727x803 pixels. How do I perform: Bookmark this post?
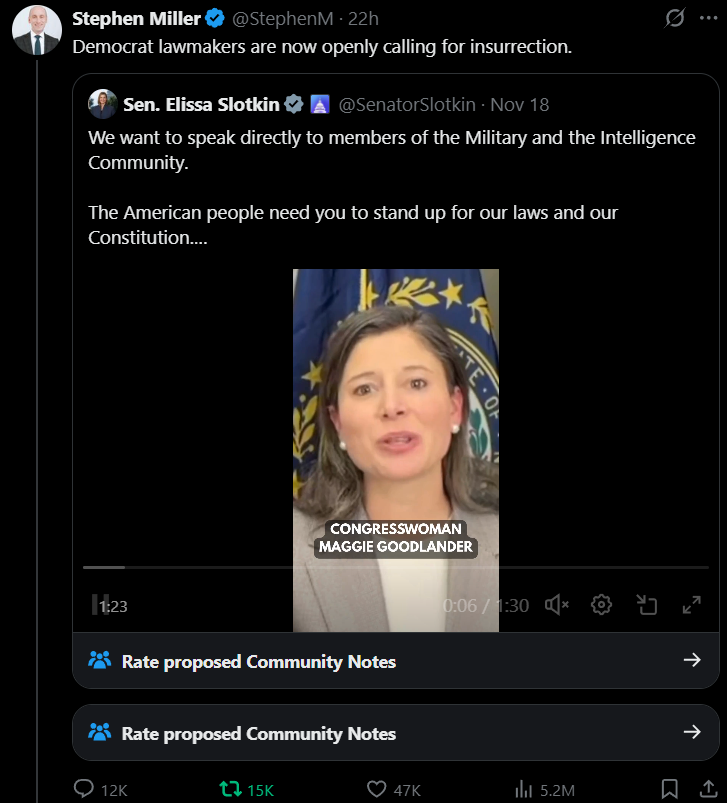point(670,789)
